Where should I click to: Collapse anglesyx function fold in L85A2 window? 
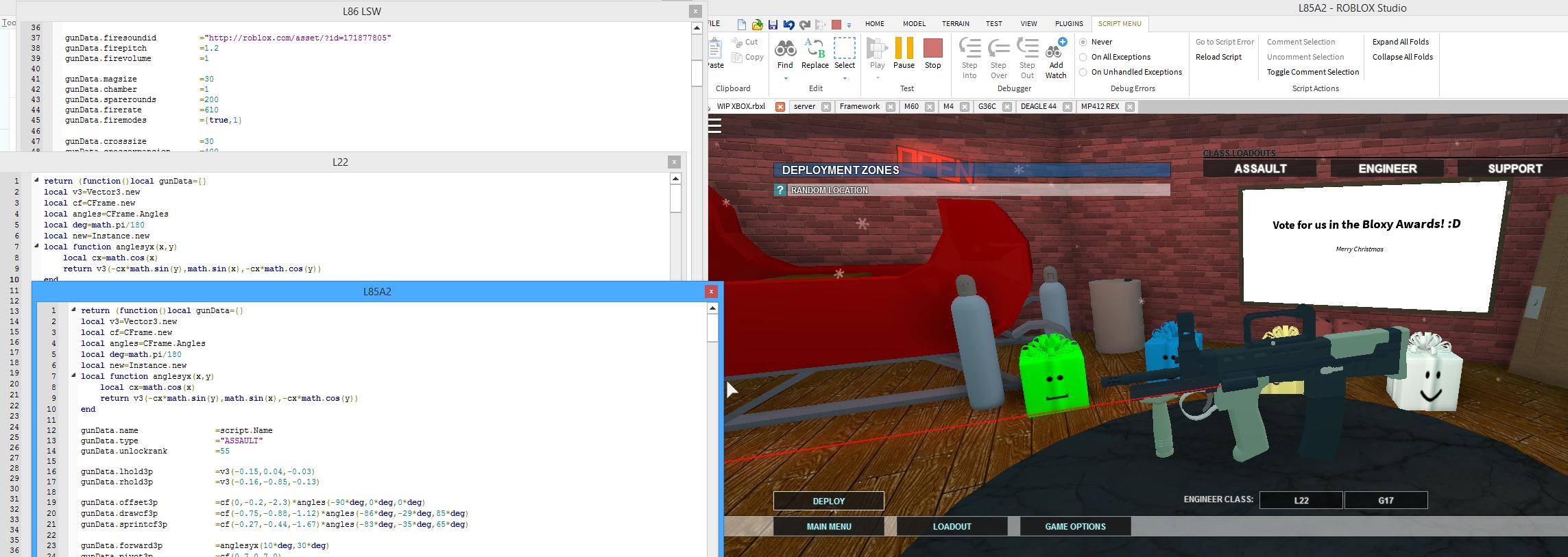pyautogui.click(x=73, y=375)
